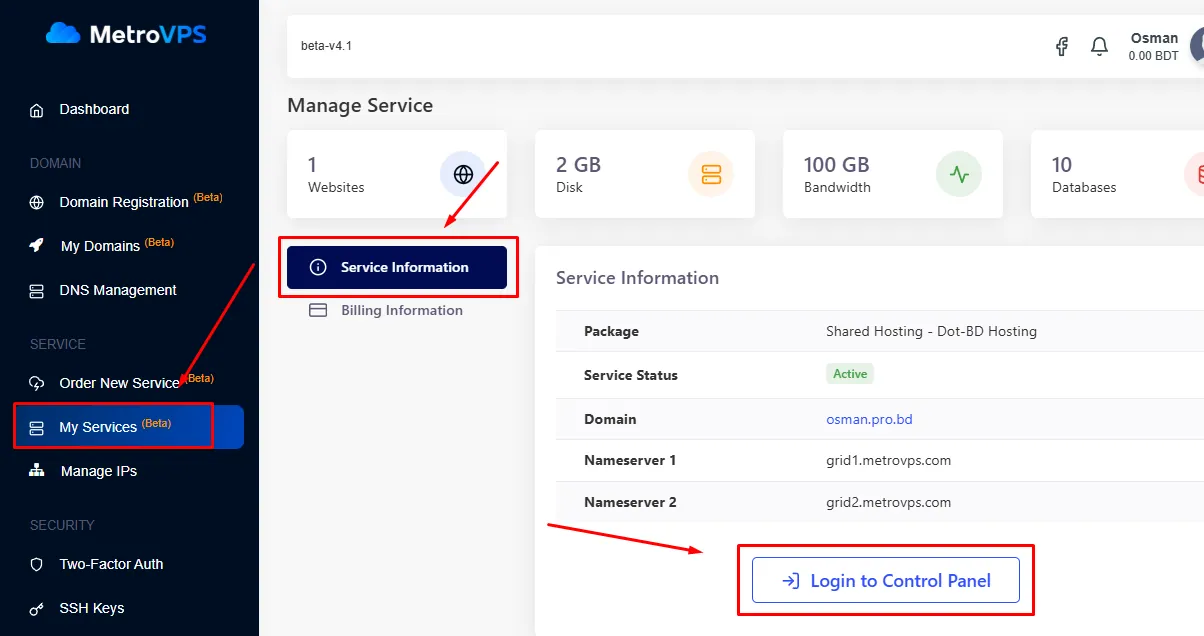Go to Two-Factor Auth settings
Viewport: 1204px width, 636px height.
111,564
